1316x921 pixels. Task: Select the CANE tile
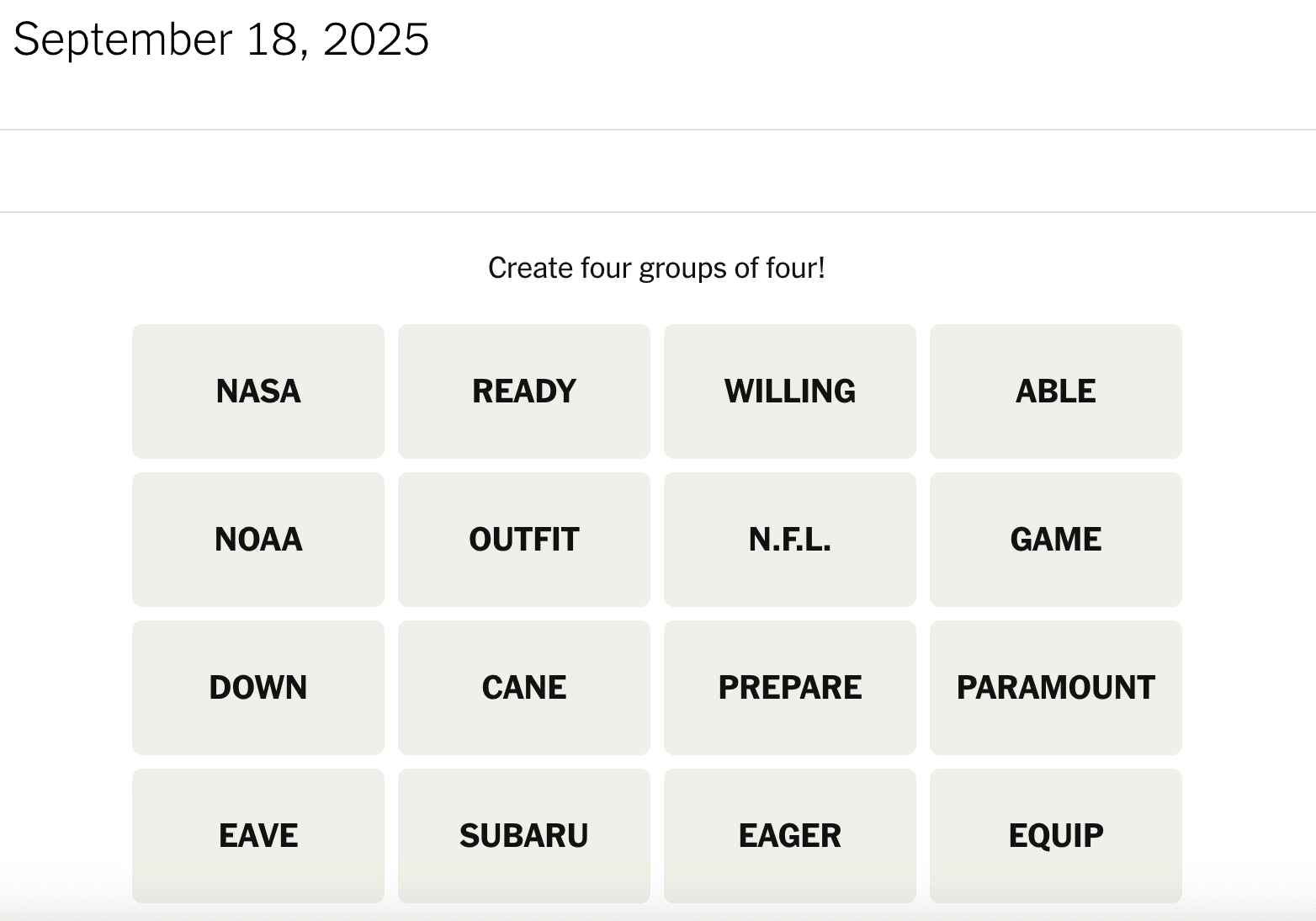click(523, 687)
